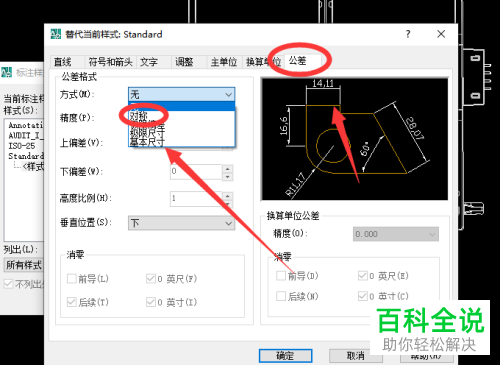Viewport: 500px width, 365px height.
Task: Click the AutoCAD icon in the dialog title
Action: pos(56,34)
